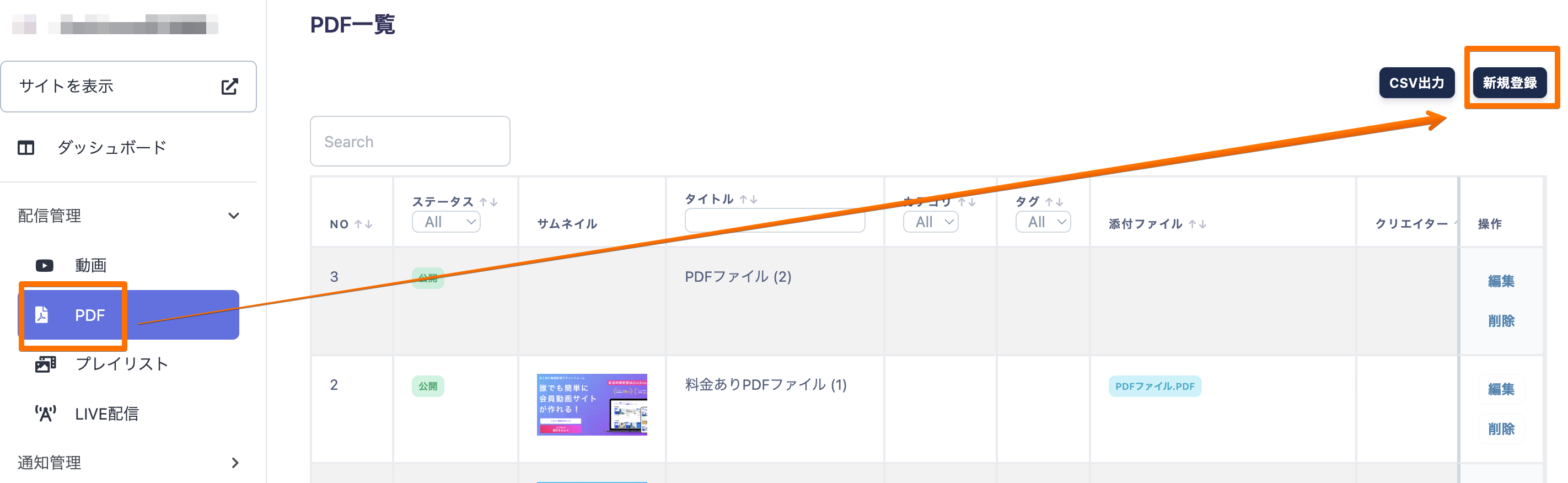Sort by 添付ファイル column arrows
The image size is (1568, 483).
pos(1197,224)
